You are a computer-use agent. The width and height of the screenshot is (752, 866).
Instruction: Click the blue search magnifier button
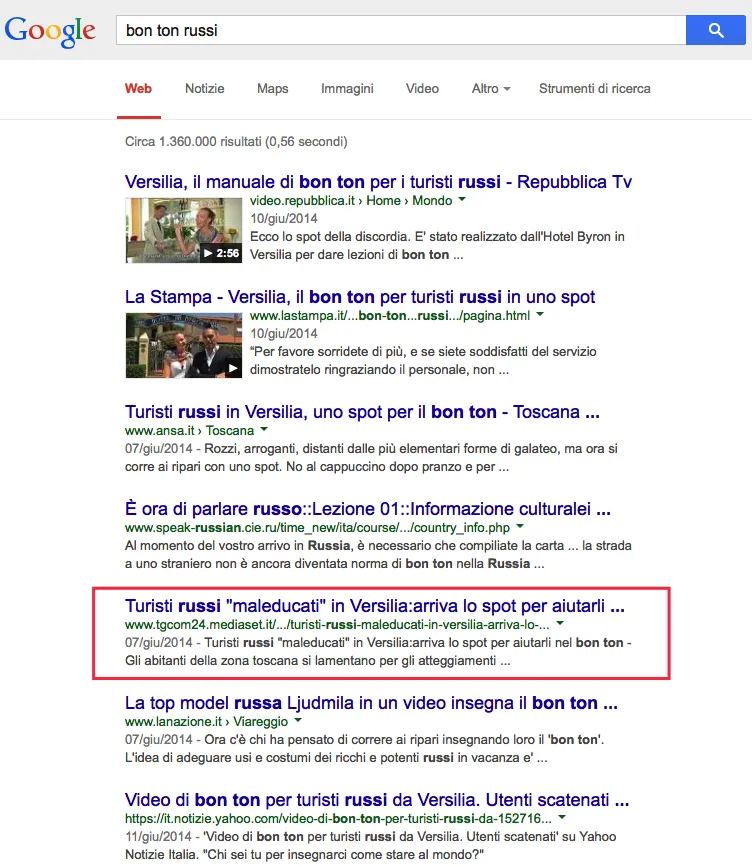(x=716, y=30)
